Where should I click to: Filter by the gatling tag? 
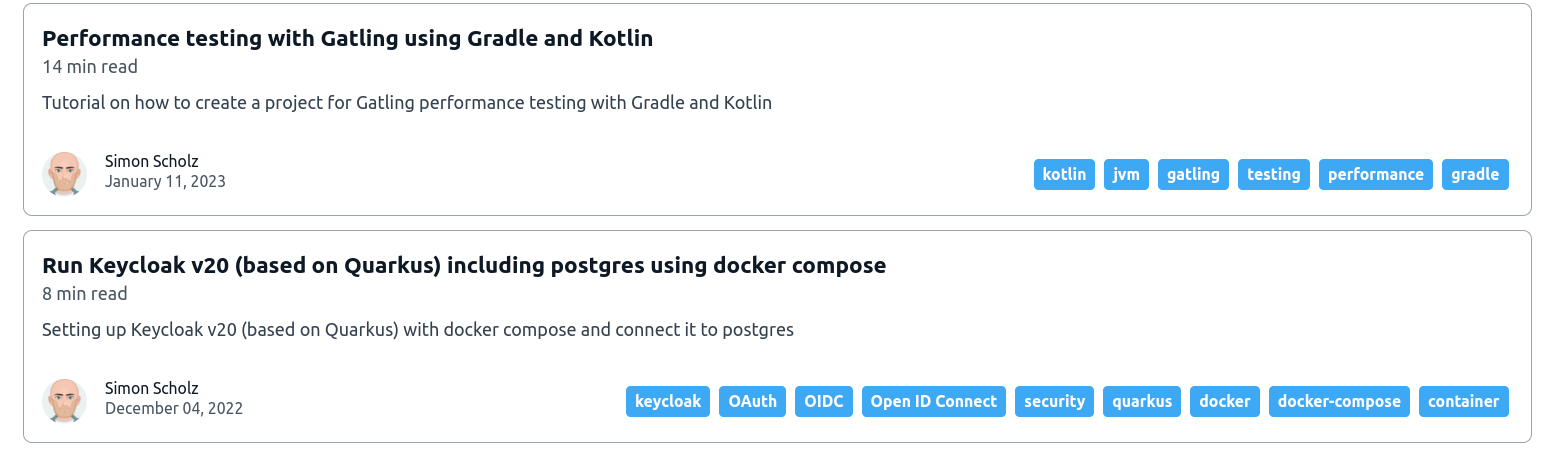(1193, 174)
